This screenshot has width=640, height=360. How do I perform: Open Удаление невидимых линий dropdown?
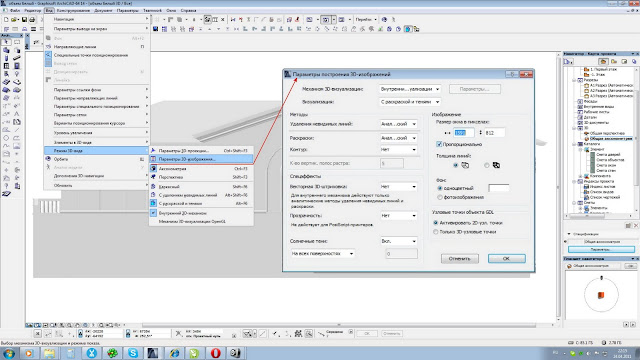click(x=398, y=124)
